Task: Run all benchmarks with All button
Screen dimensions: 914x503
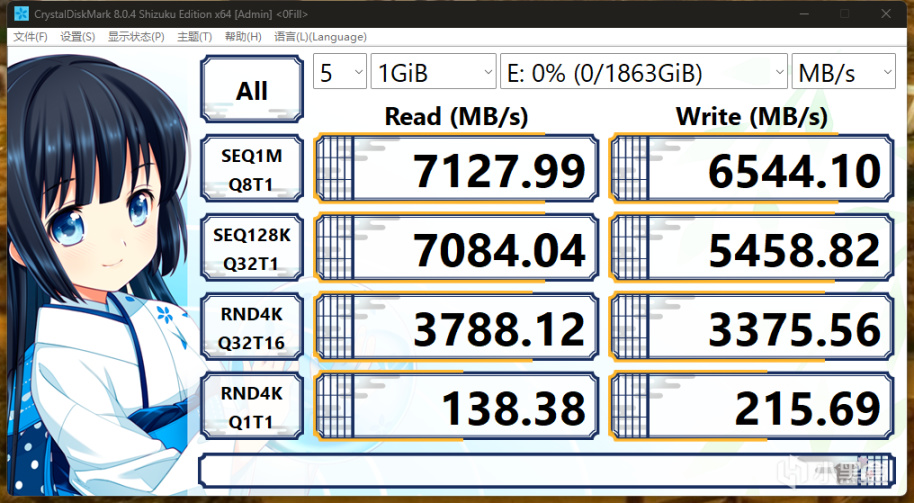Action: pos(252,89)
